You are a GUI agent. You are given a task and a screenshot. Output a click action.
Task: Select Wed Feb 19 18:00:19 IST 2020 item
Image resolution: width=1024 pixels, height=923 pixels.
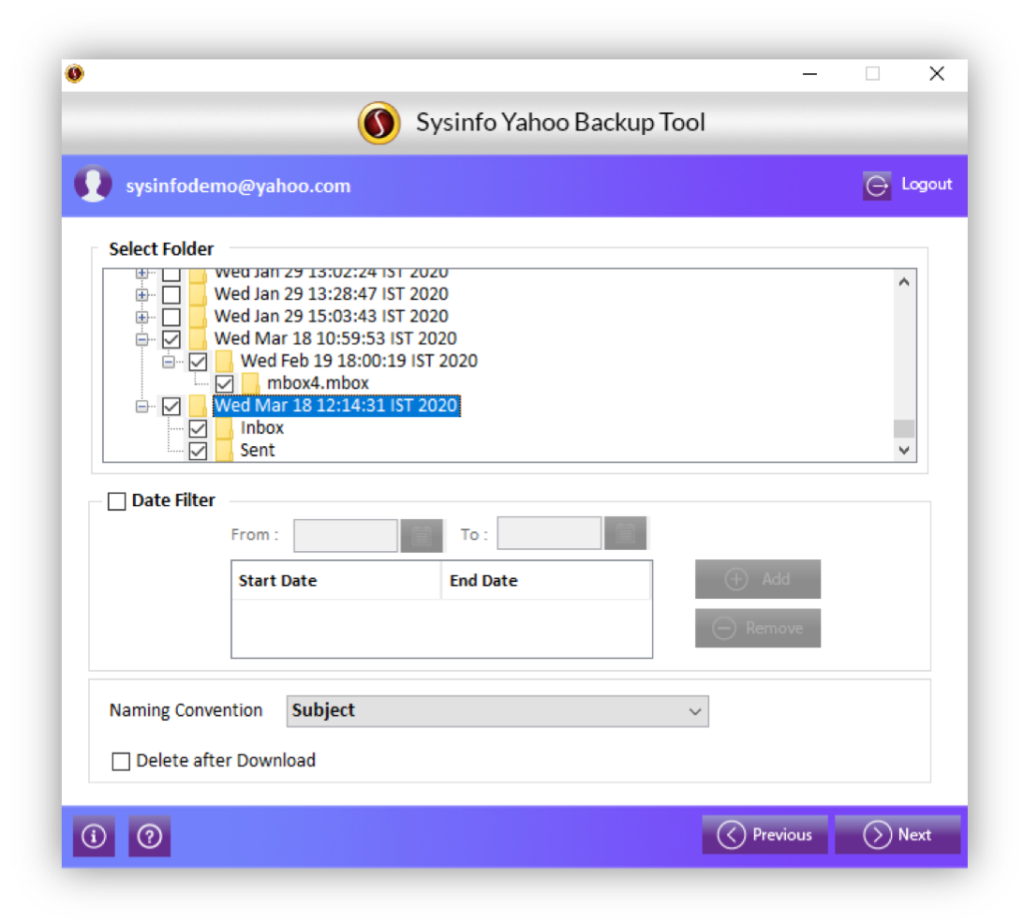coord(359,361)
